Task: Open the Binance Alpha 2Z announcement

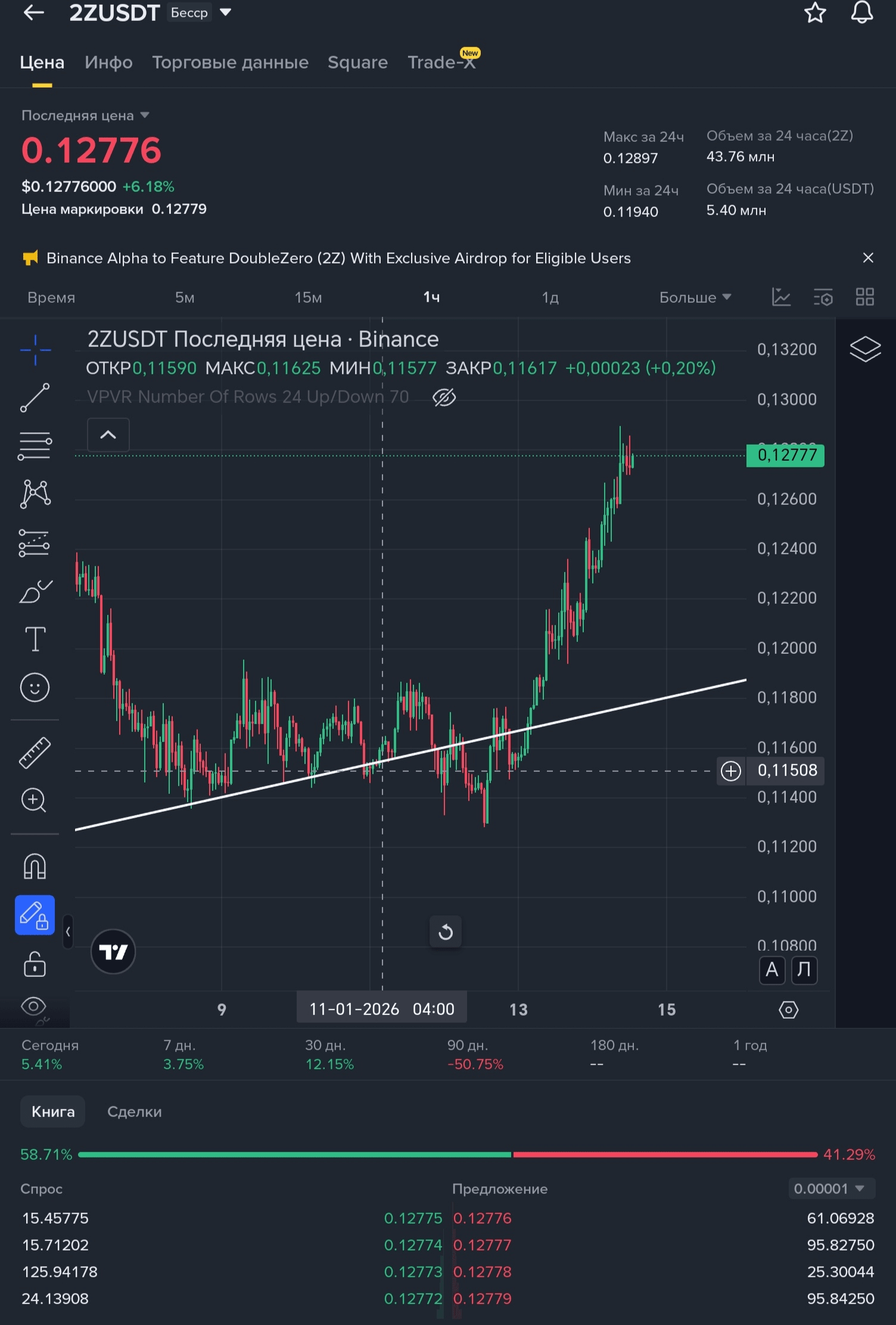Action: tap(338, 258)
